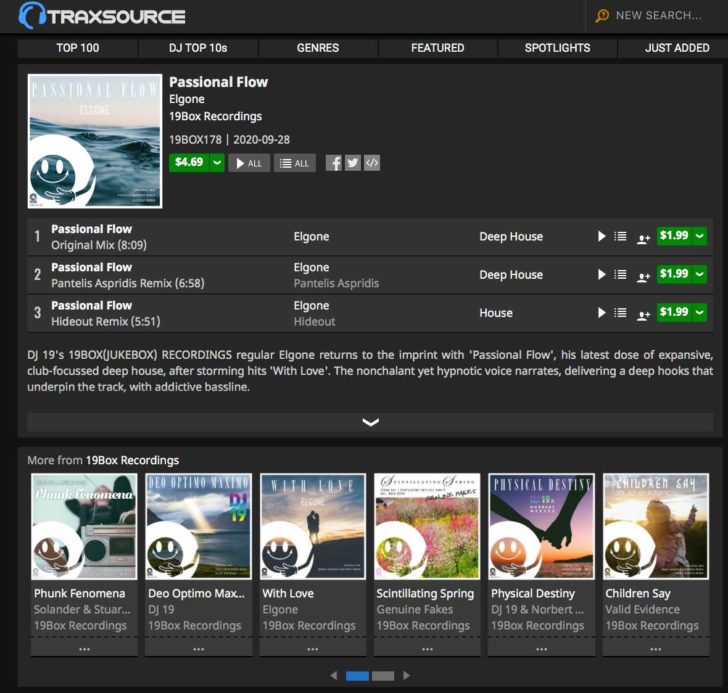Add Original Mix to the queue
The width and height of the screenshot is (728, 693).
(620, 236)
